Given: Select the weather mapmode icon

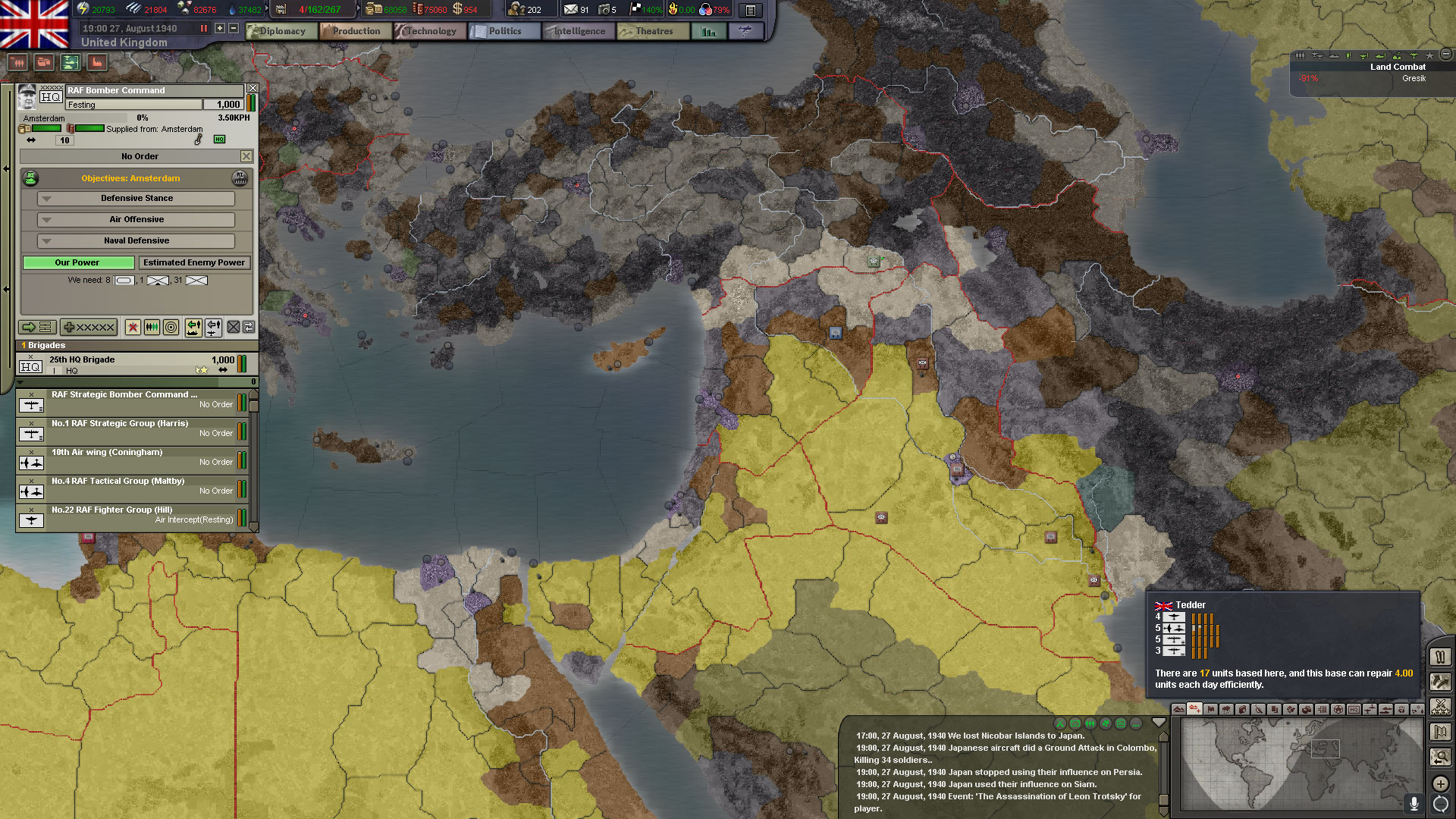Looking at the screenshot, I should point(1227,708).
